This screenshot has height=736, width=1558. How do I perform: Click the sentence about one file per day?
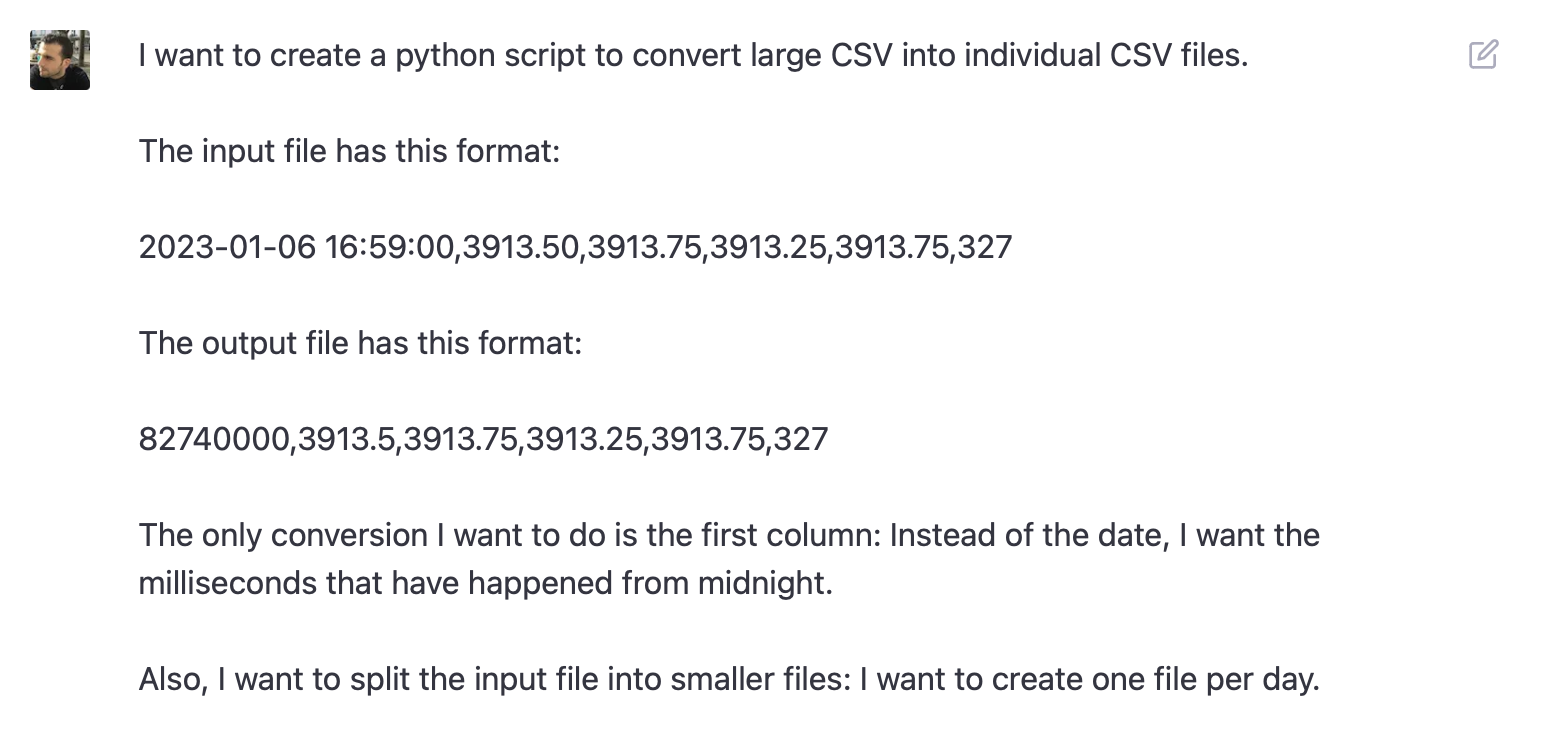click(x=729, y=679)
